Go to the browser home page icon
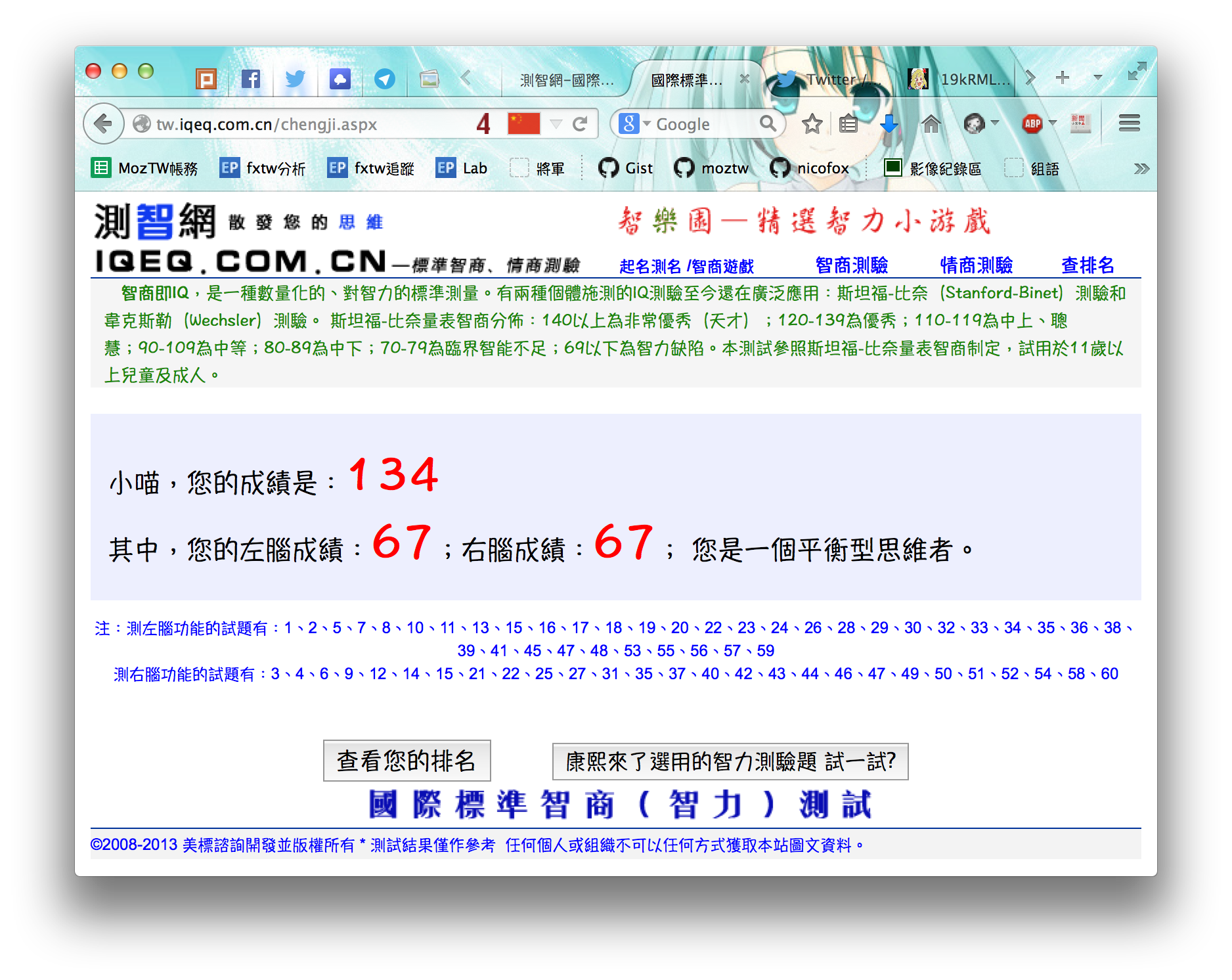Viewport: 1232px width, 980px height. 931,123
